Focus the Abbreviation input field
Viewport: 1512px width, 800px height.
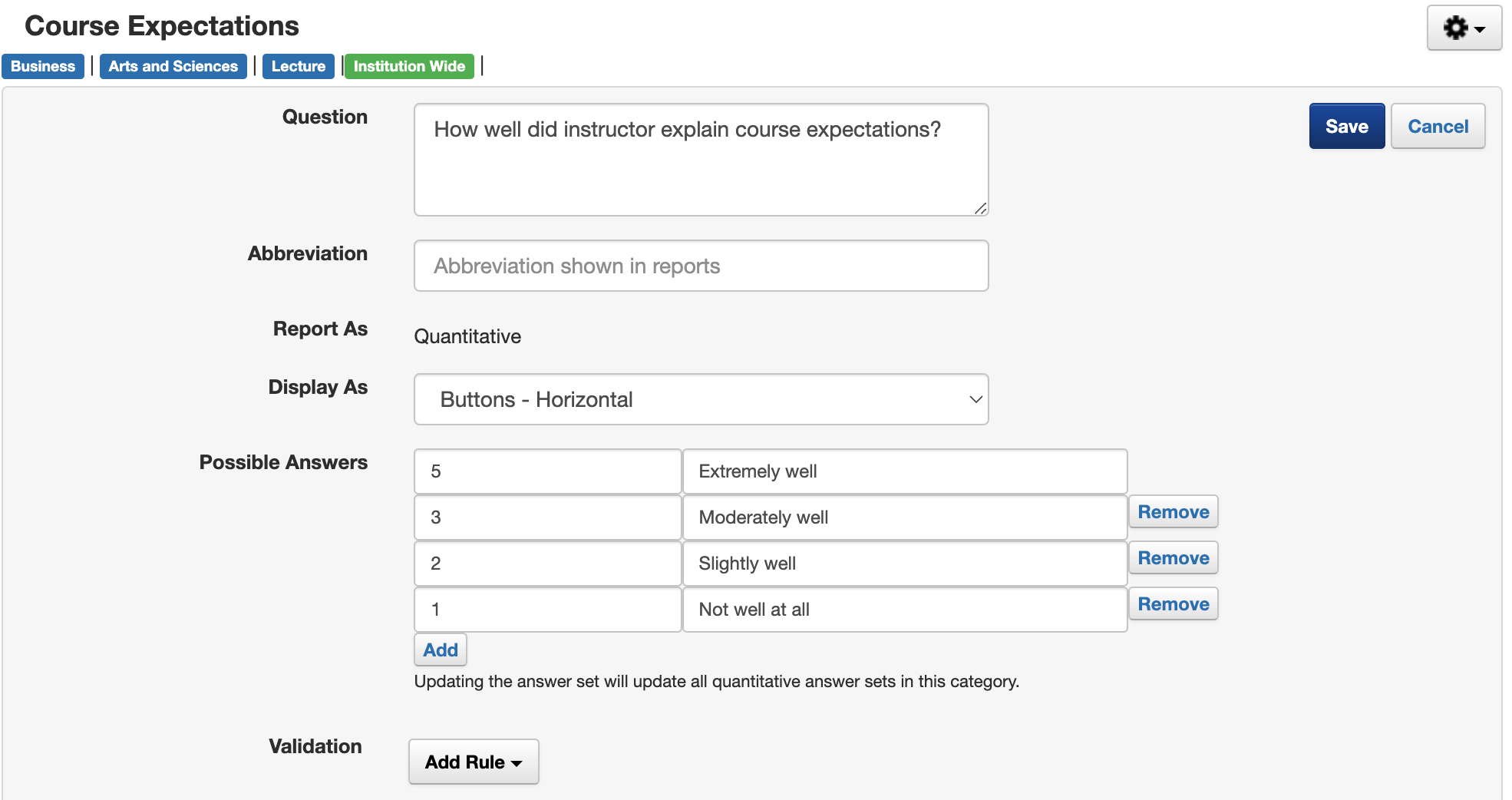tap(701, 266)
